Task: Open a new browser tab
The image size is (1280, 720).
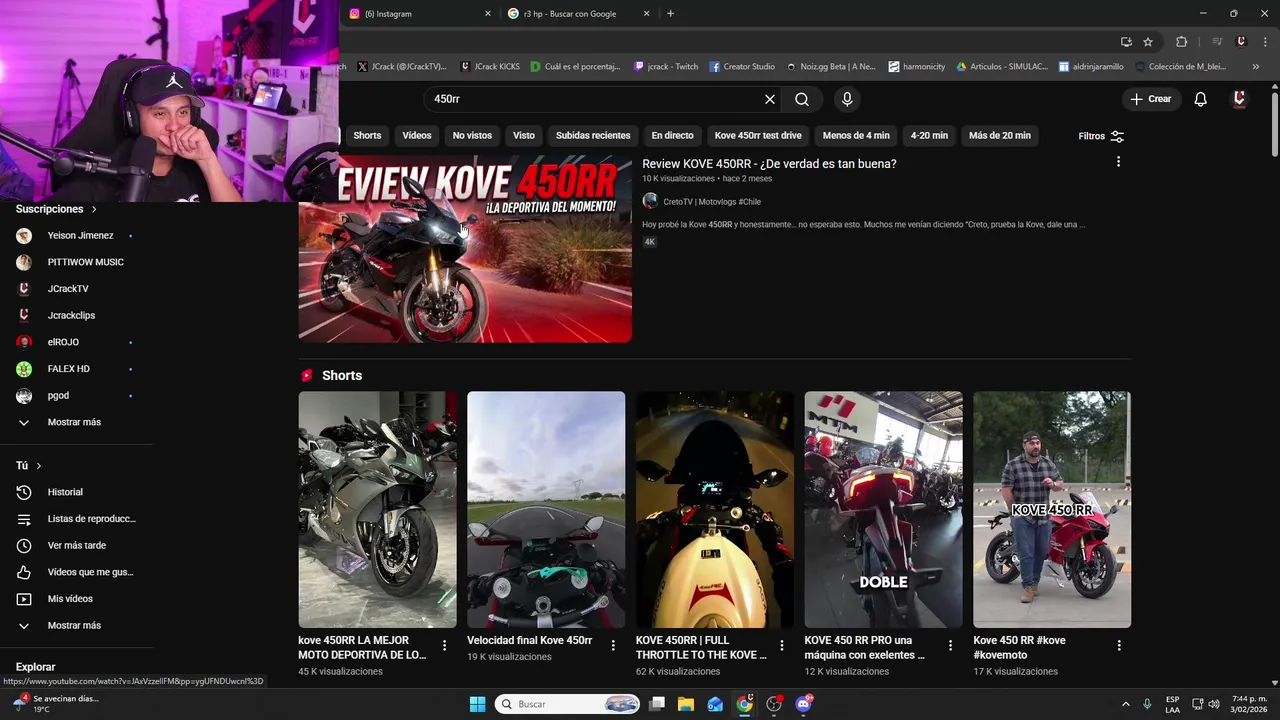Action: (x=670, y=14)
